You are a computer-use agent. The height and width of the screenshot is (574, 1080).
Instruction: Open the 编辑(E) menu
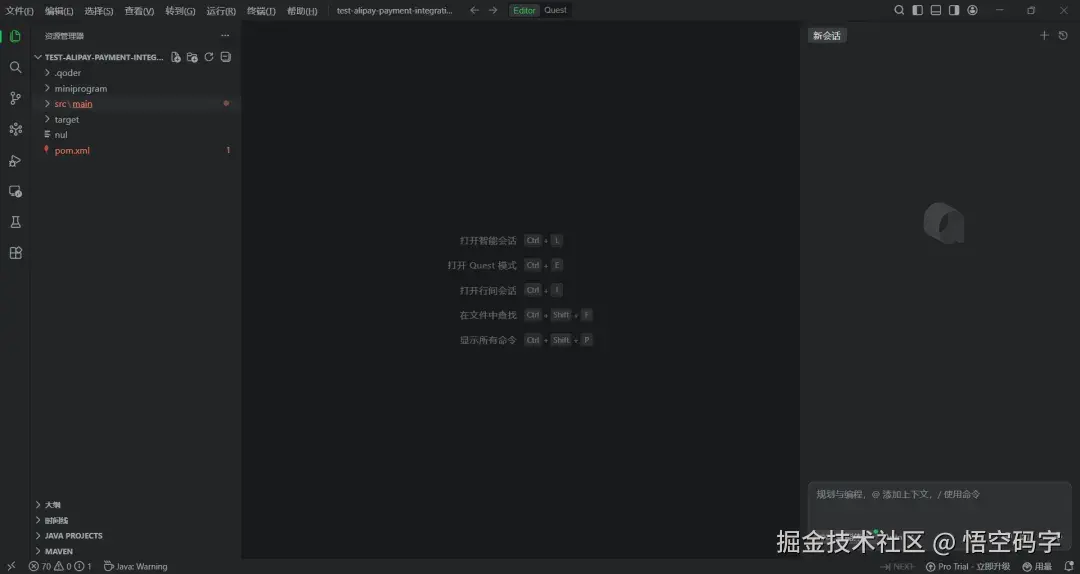(x=59, y=11)
